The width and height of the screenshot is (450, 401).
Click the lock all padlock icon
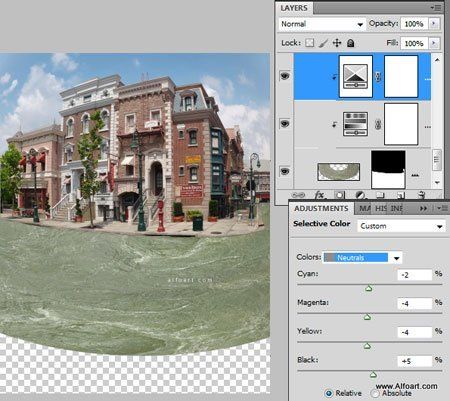(x=350, y=43)
